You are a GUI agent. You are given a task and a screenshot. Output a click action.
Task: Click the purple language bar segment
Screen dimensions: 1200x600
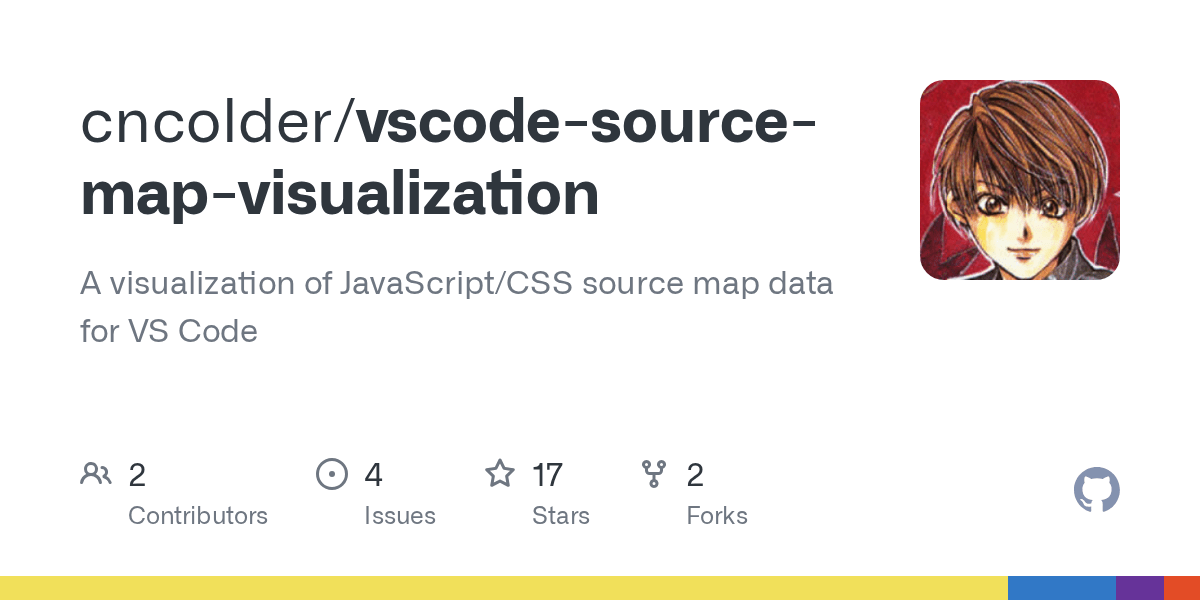tap(1140, 588)
